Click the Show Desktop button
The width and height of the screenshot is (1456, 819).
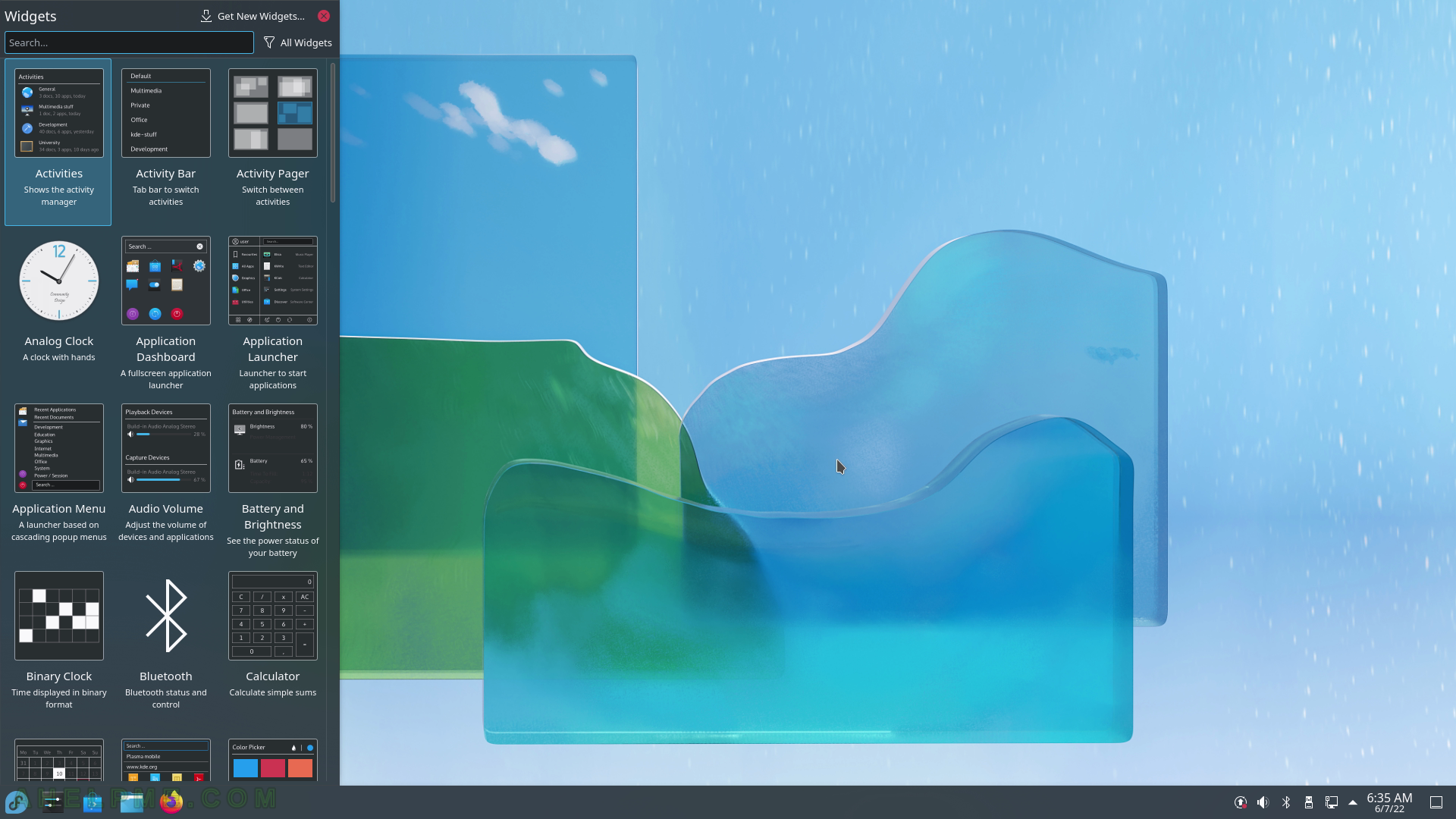point(1436,802)
